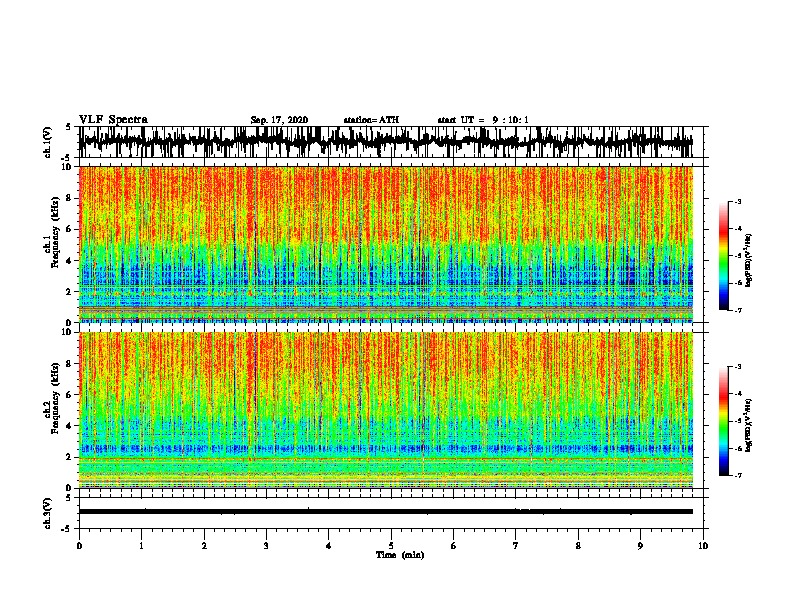Click the "ch.3(V)" axis label
792x612 pixels.
coord(48,513)
